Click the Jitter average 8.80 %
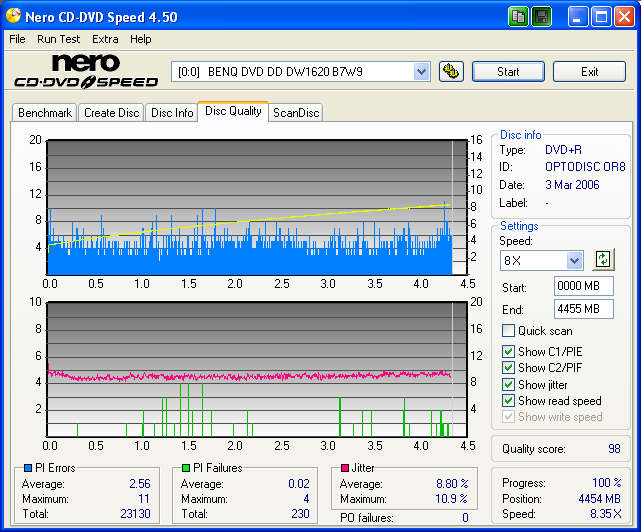This screenshot has width=641, height=532. [x=452, y=484]
